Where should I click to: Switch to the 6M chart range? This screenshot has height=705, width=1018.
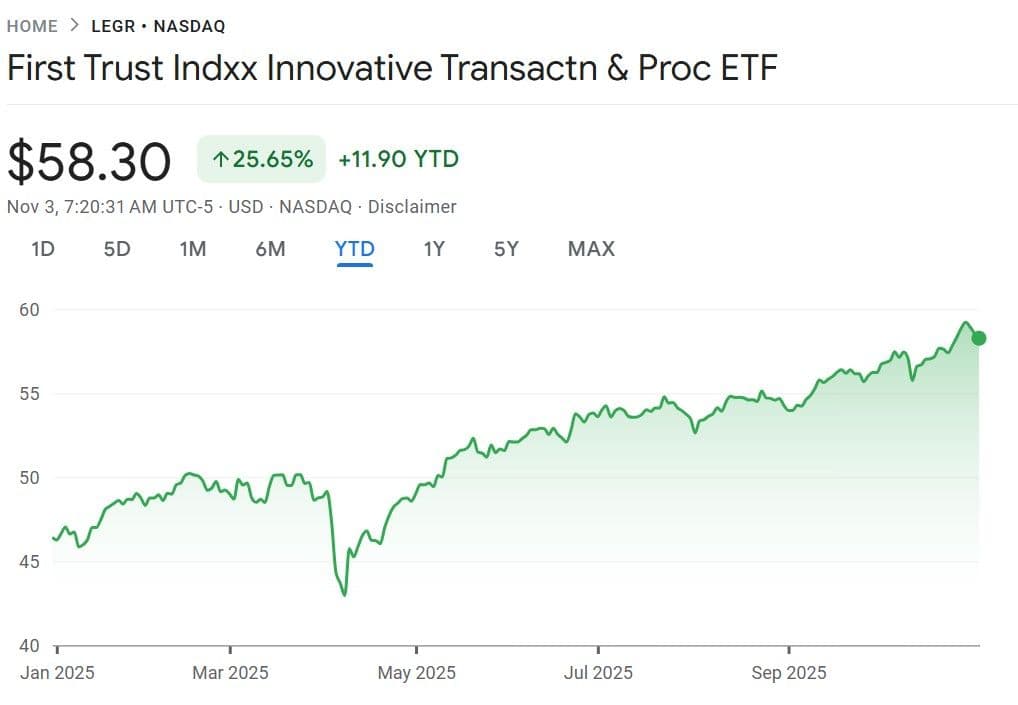pyautogui.click(x=270, y=249)
